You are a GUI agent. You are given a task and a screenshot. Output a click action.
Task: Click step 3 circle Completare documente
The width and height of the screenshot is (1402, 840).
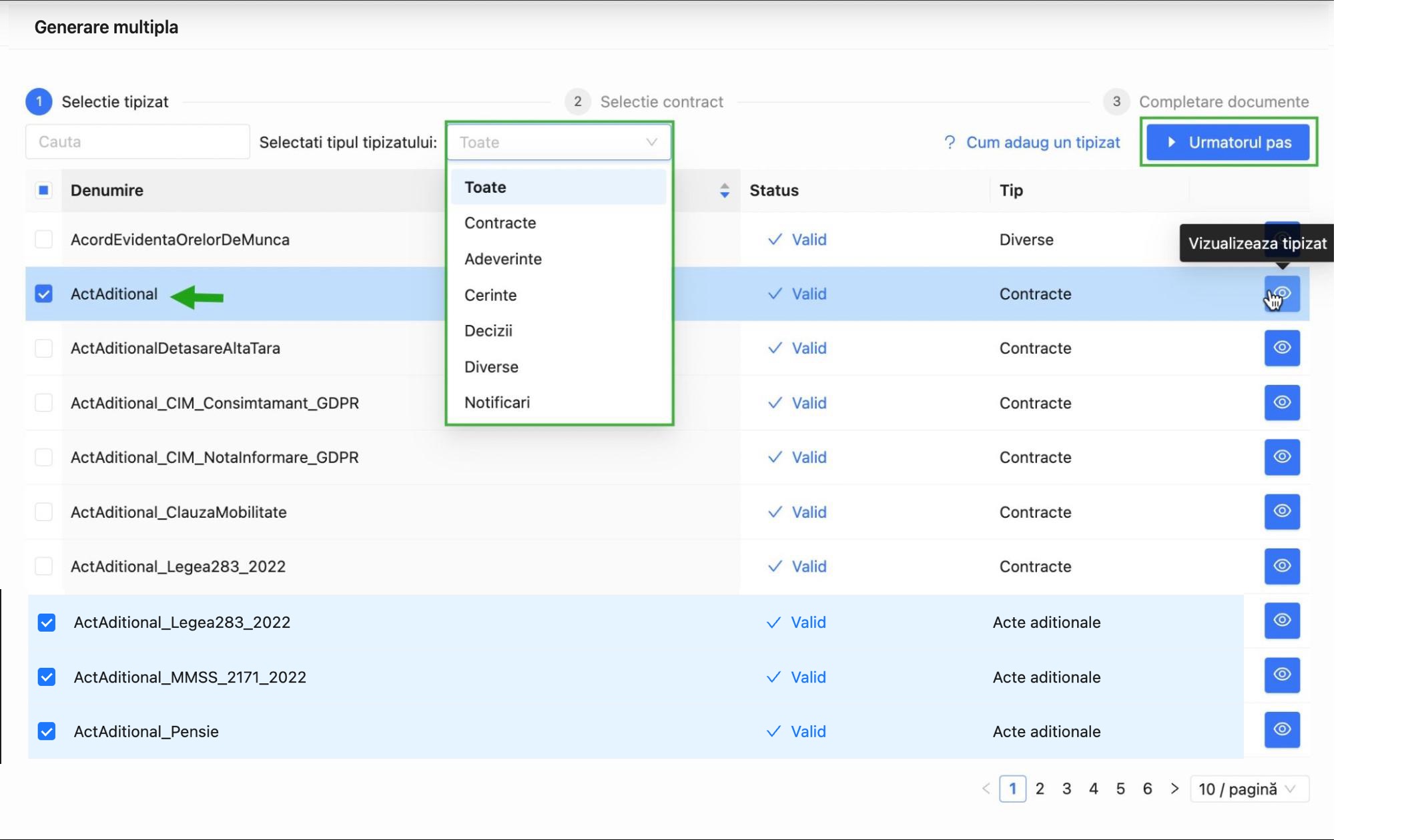pyautogui.click(x=1116, y=101)
